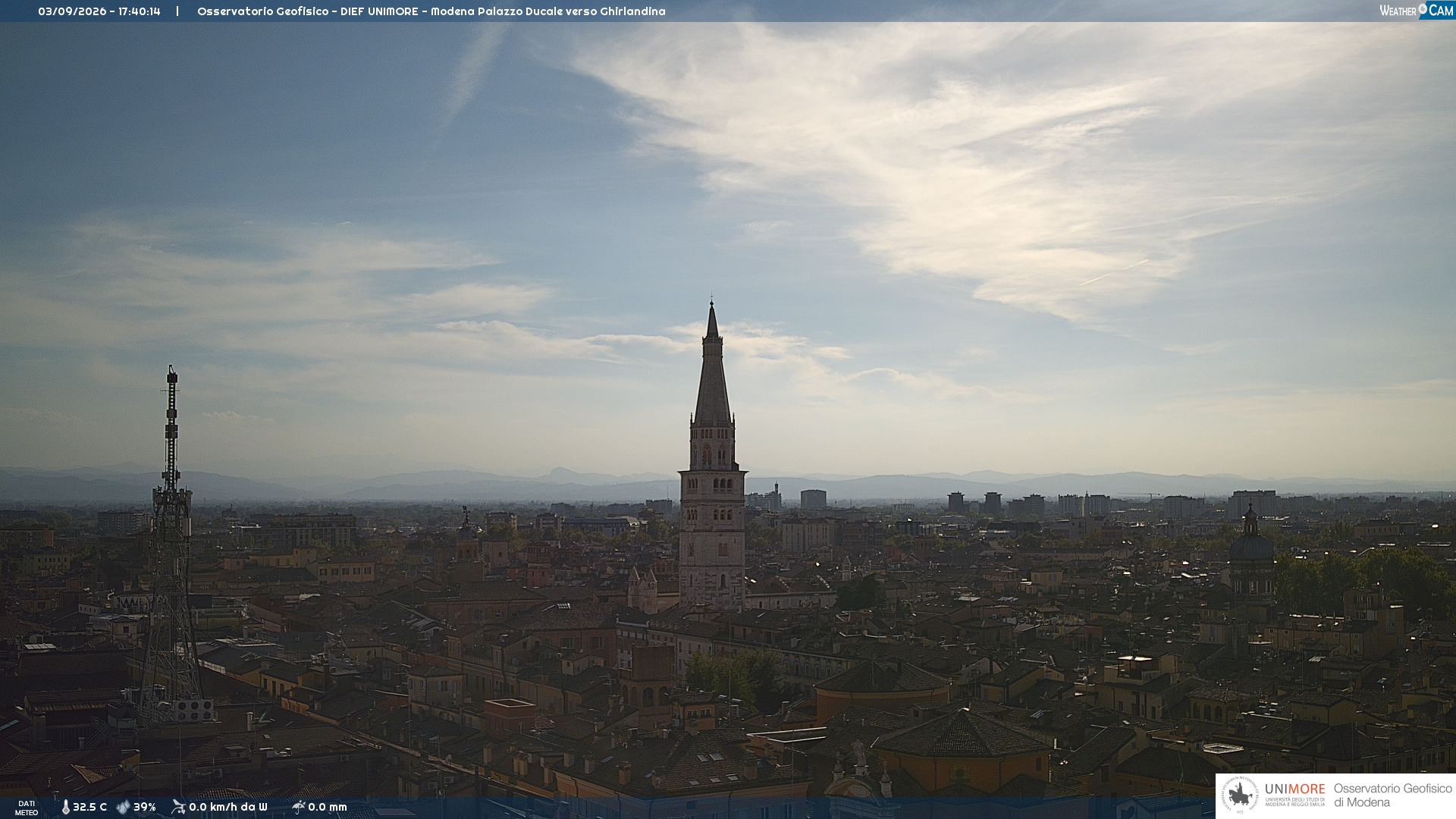Click Osservatorio Geofisico di Modena banner text

pyautogui.click(x=1393, y=795)
